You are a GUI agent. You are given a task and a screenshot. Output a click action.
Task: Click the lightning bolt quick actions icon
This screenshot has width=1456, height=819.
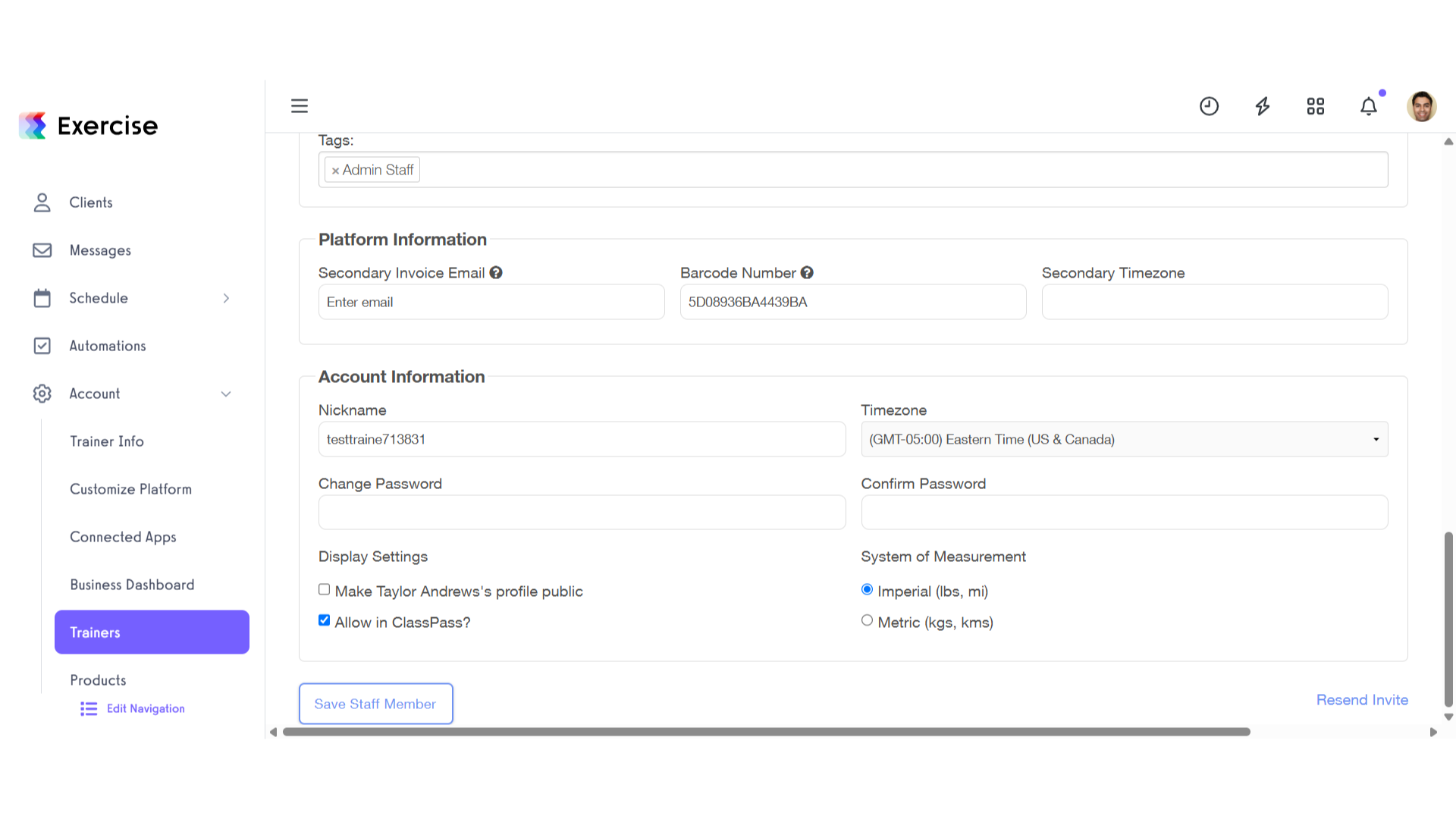(x=1263, y=106)
